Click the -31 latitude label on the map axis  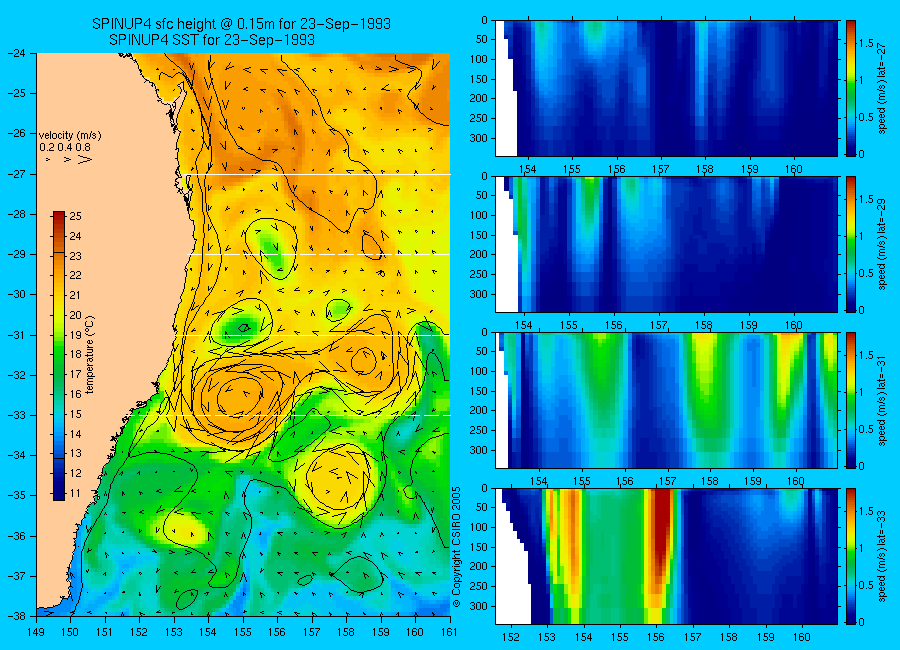(x=16, y=335)
